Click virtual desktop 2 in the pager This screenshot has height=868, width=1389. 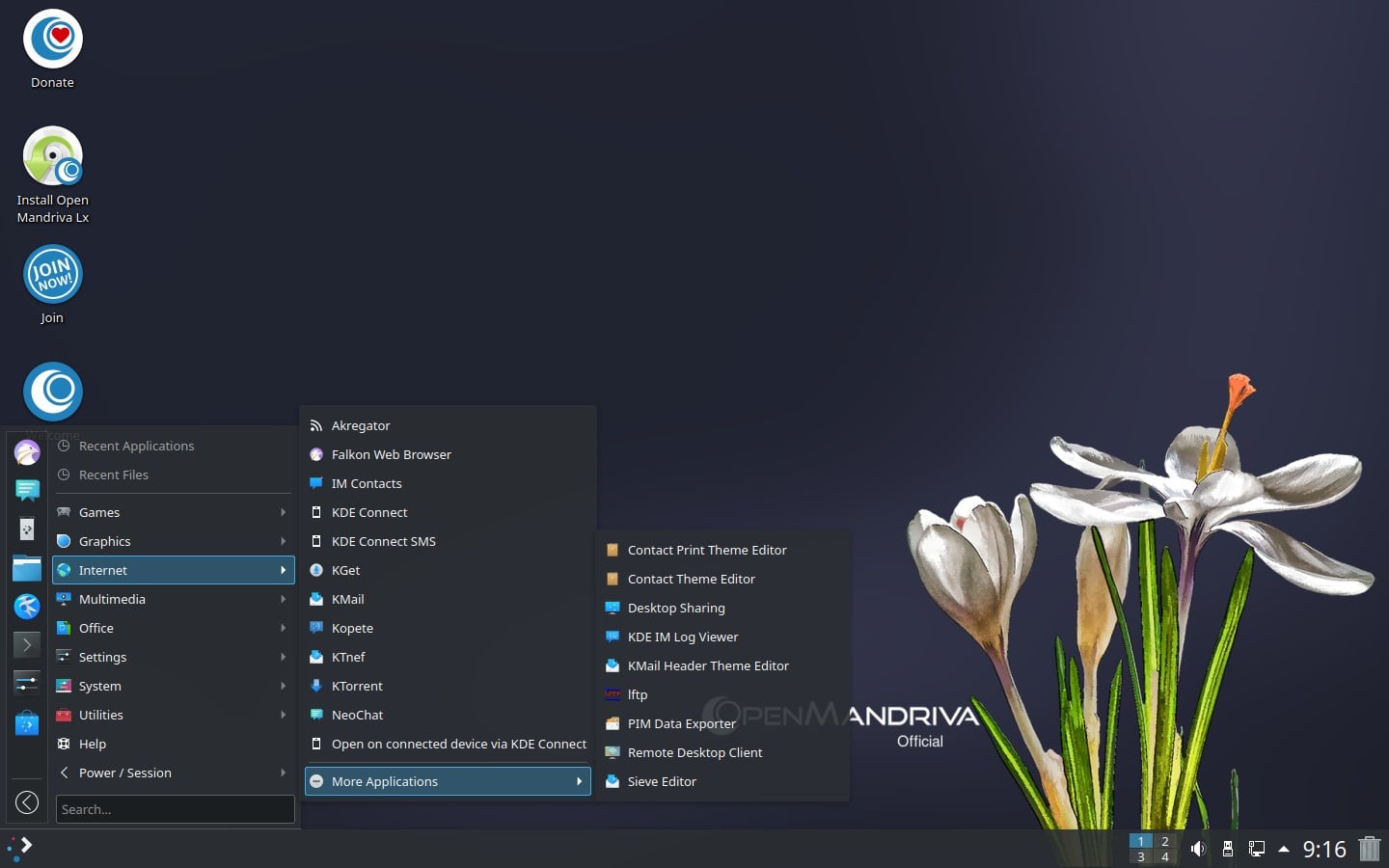(x=1165, y=841)
